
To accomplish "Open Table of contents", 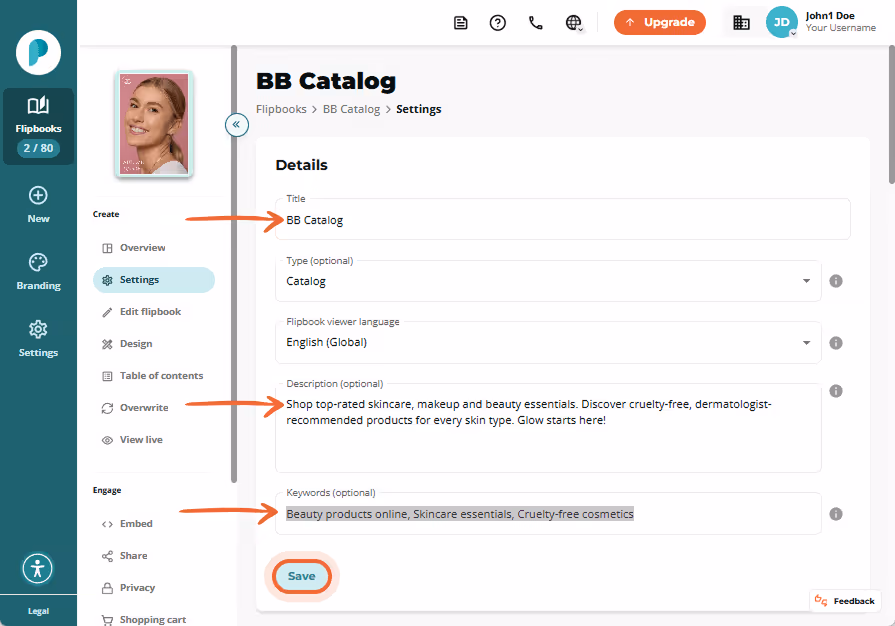I will pyautogui.click(x=154, y=375).
